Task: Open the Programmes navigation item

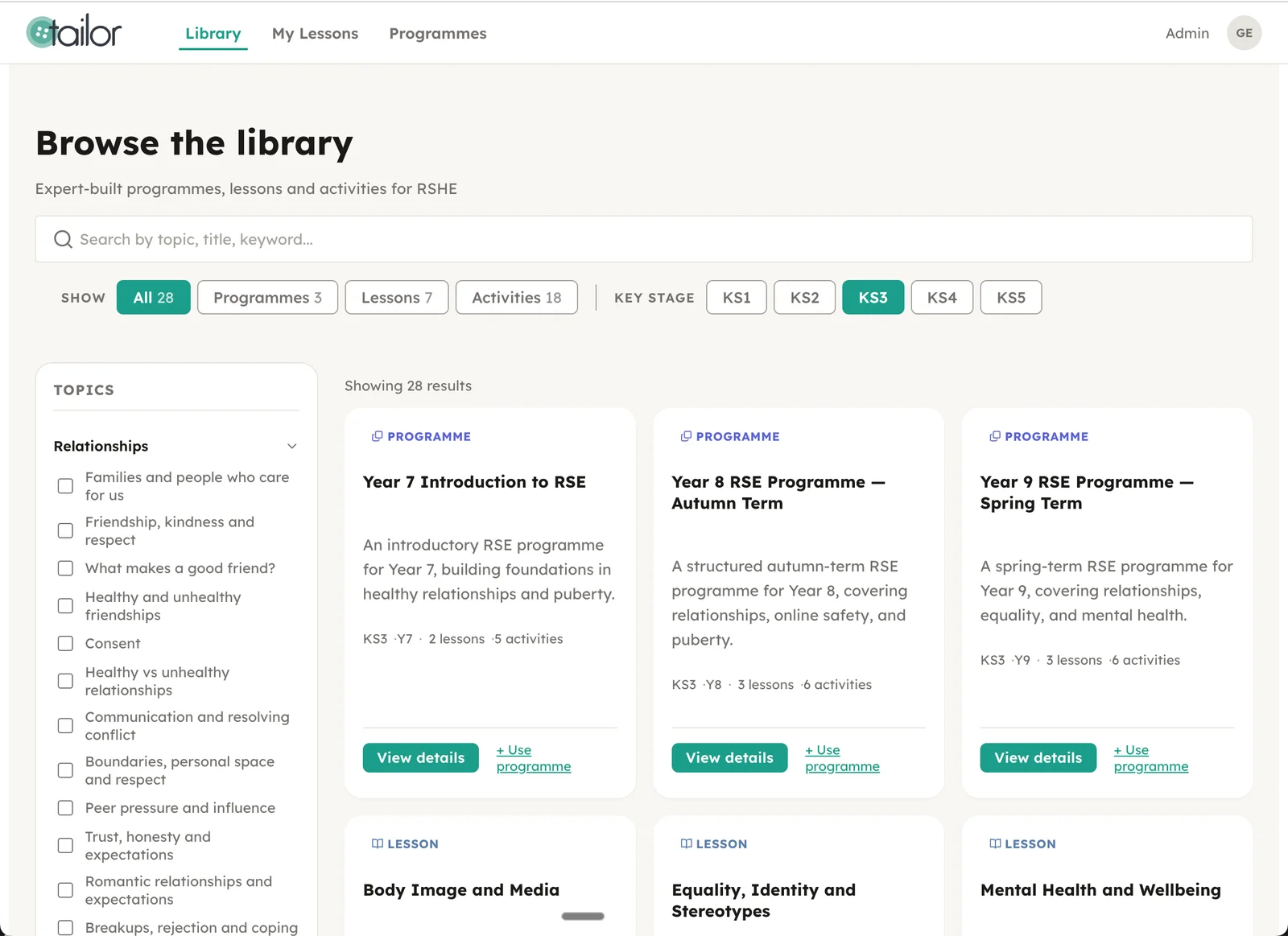Action: [x=437, y=33]
